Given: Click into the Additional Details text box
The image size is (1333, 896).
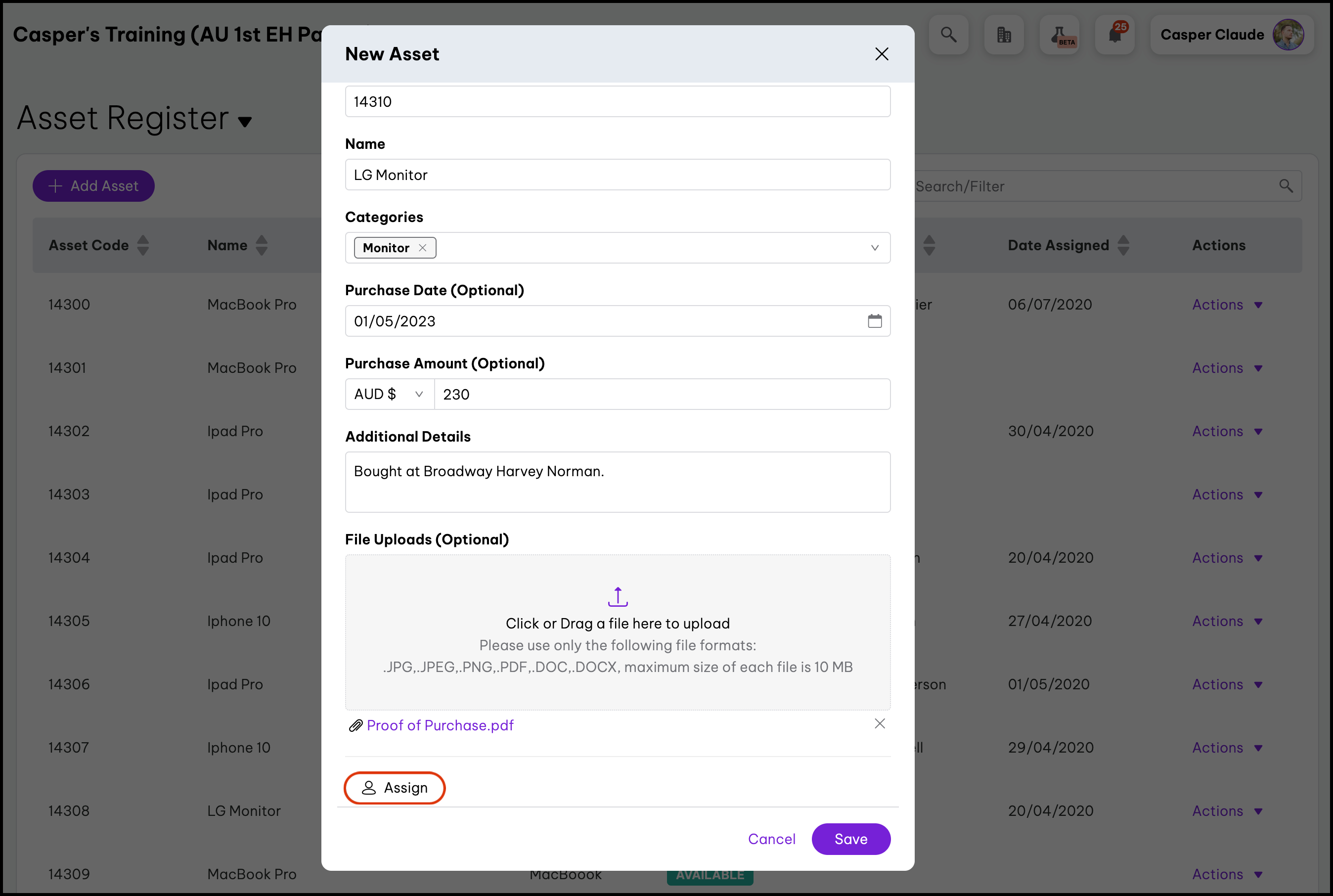Looking at the screenshot, I should click(617, 482).
